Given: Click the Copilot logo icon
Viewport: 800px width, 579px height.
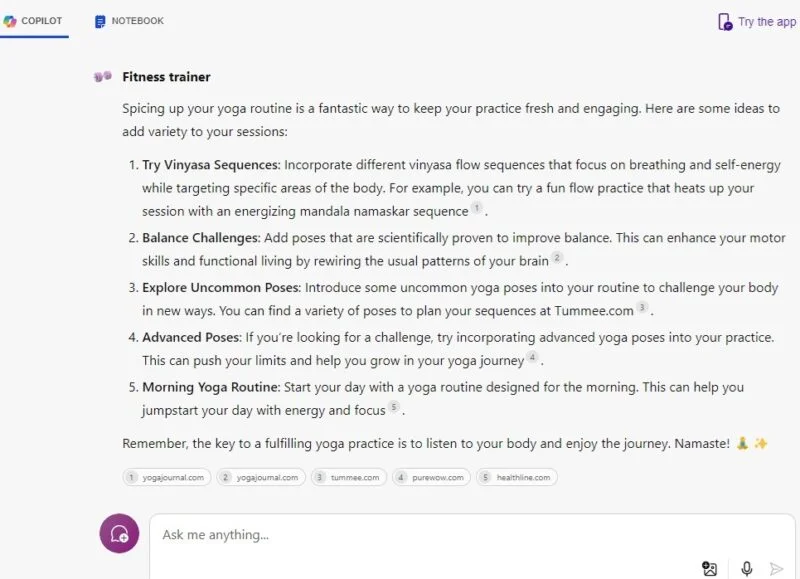Looking at the screenshot, I should 9,19.
